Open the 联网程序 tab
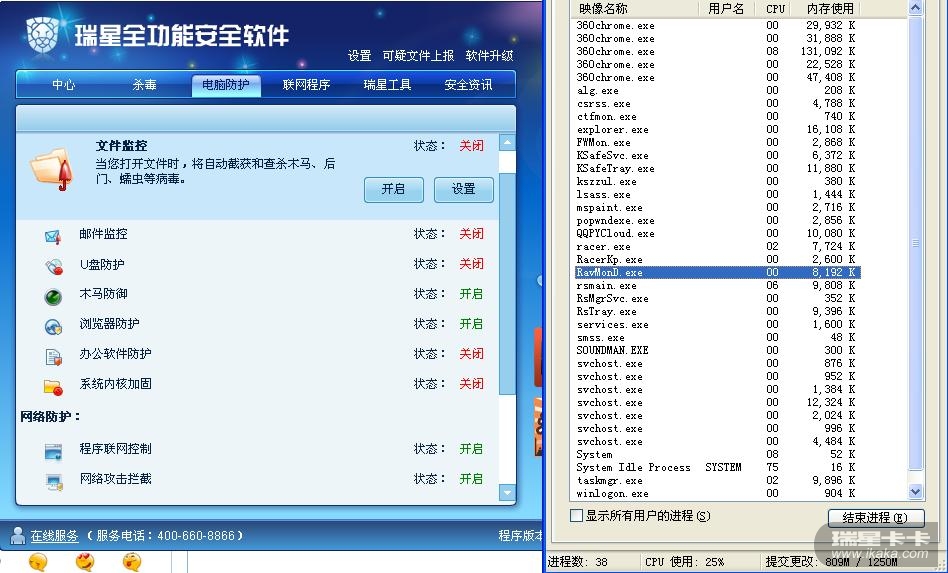Screen dimensions: 948x573 pyautogui.click(x=307, y=85)
